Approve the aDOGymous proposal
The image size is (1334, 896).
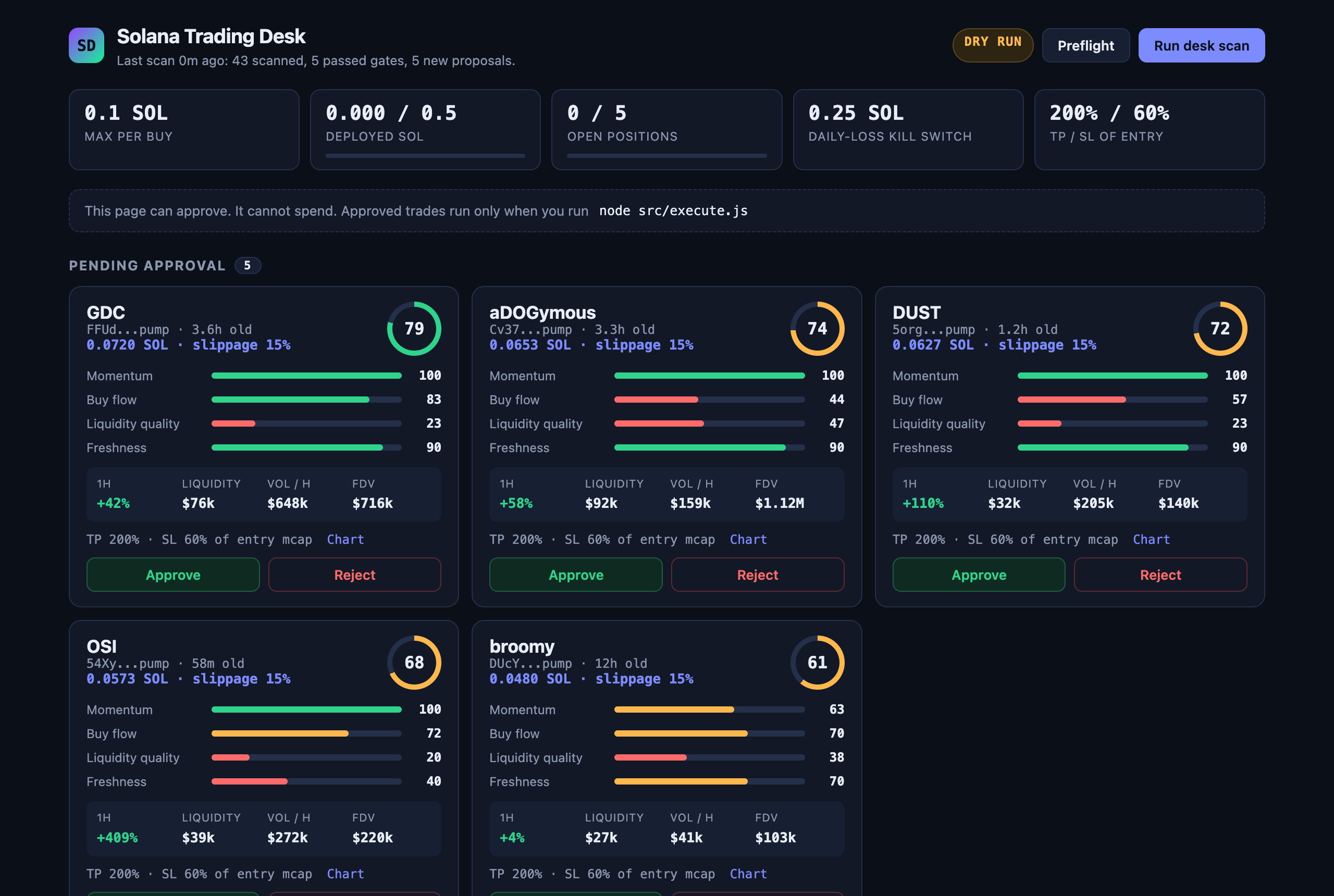pos(576,574)
